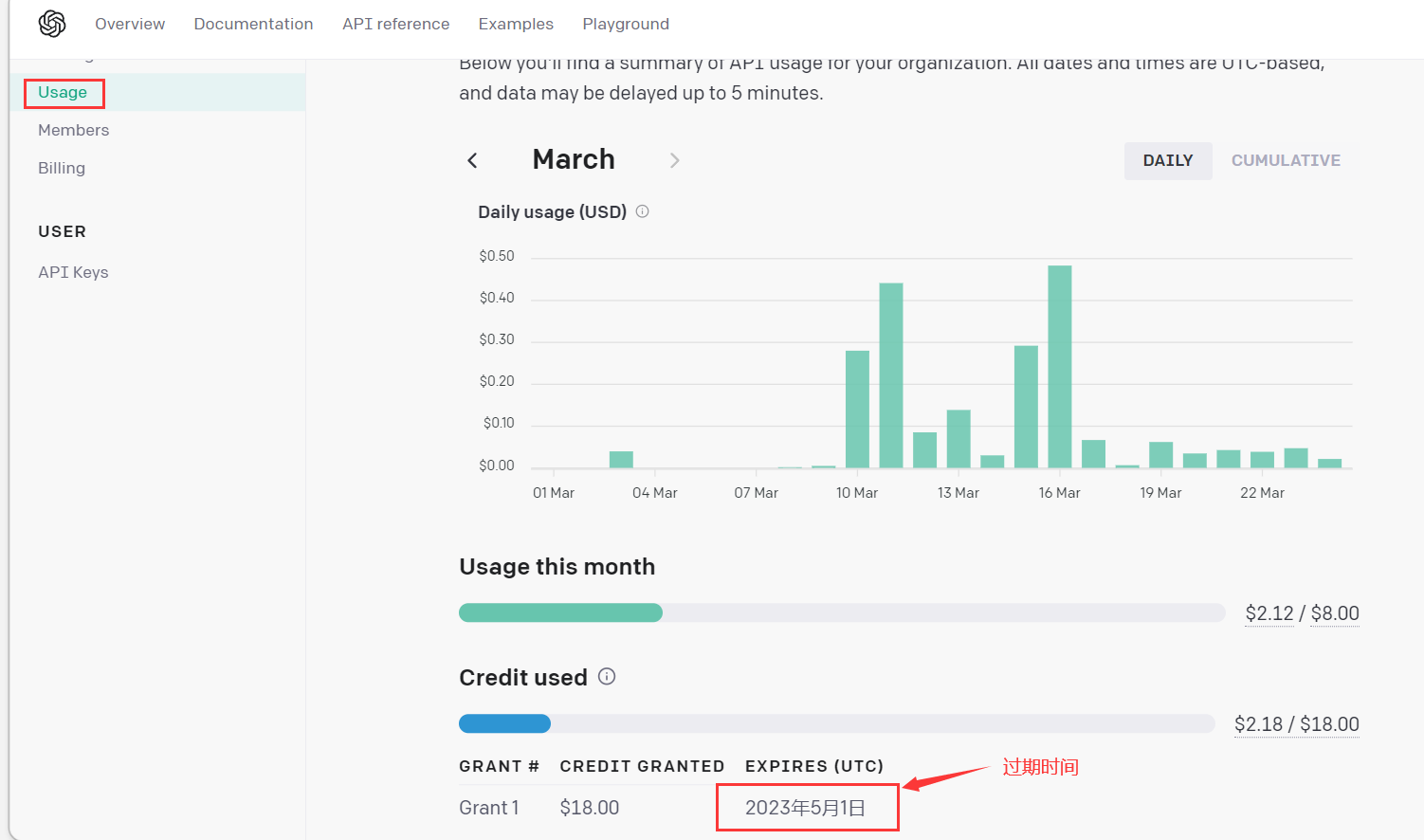
Task: Select Billing in the sidebar
Action: pyautogui.click(x=62, y=168)
